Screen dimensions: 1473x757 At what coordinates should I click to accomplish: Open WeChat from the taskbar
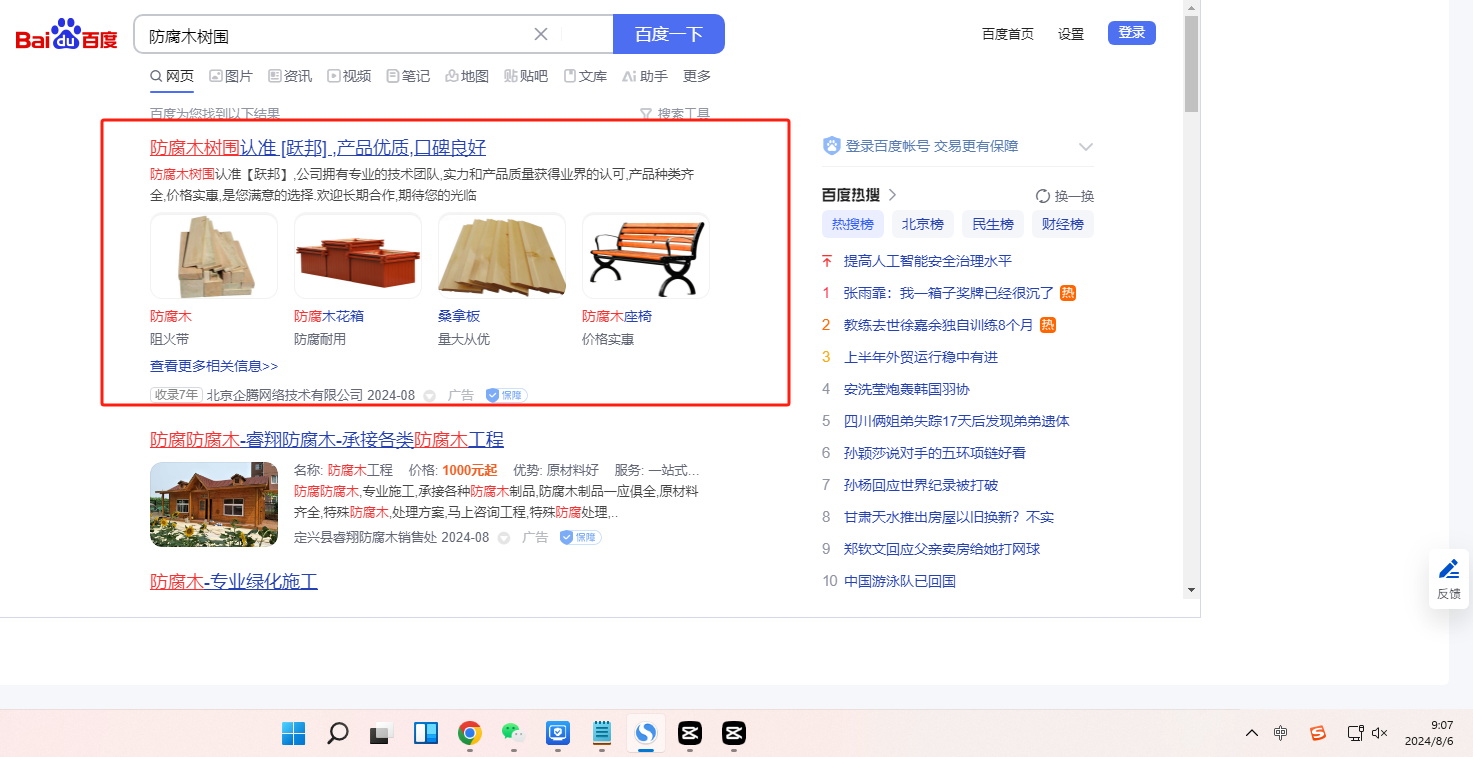pyautogui.click(x=513, y=733)
